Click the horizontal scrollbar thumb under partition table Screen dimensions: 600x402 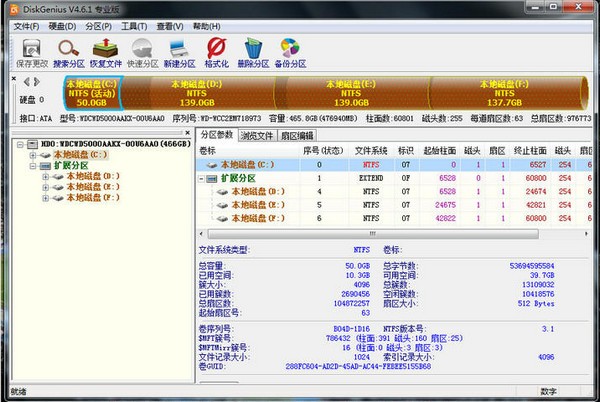point(373,234)
